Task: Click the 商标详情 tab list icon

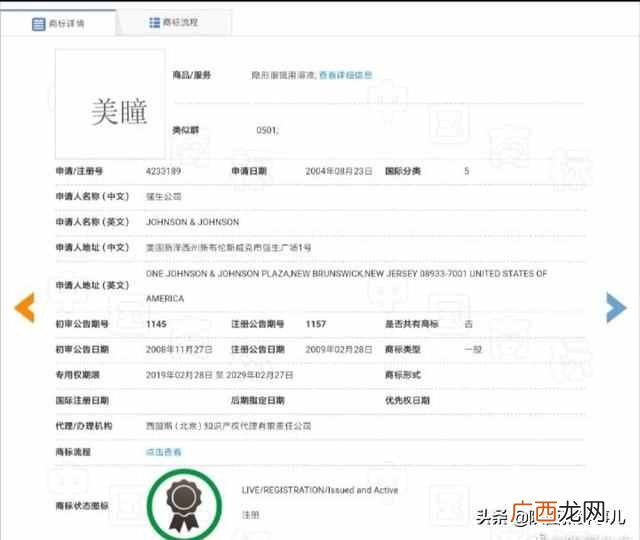Action: click(x=38, y=24)
